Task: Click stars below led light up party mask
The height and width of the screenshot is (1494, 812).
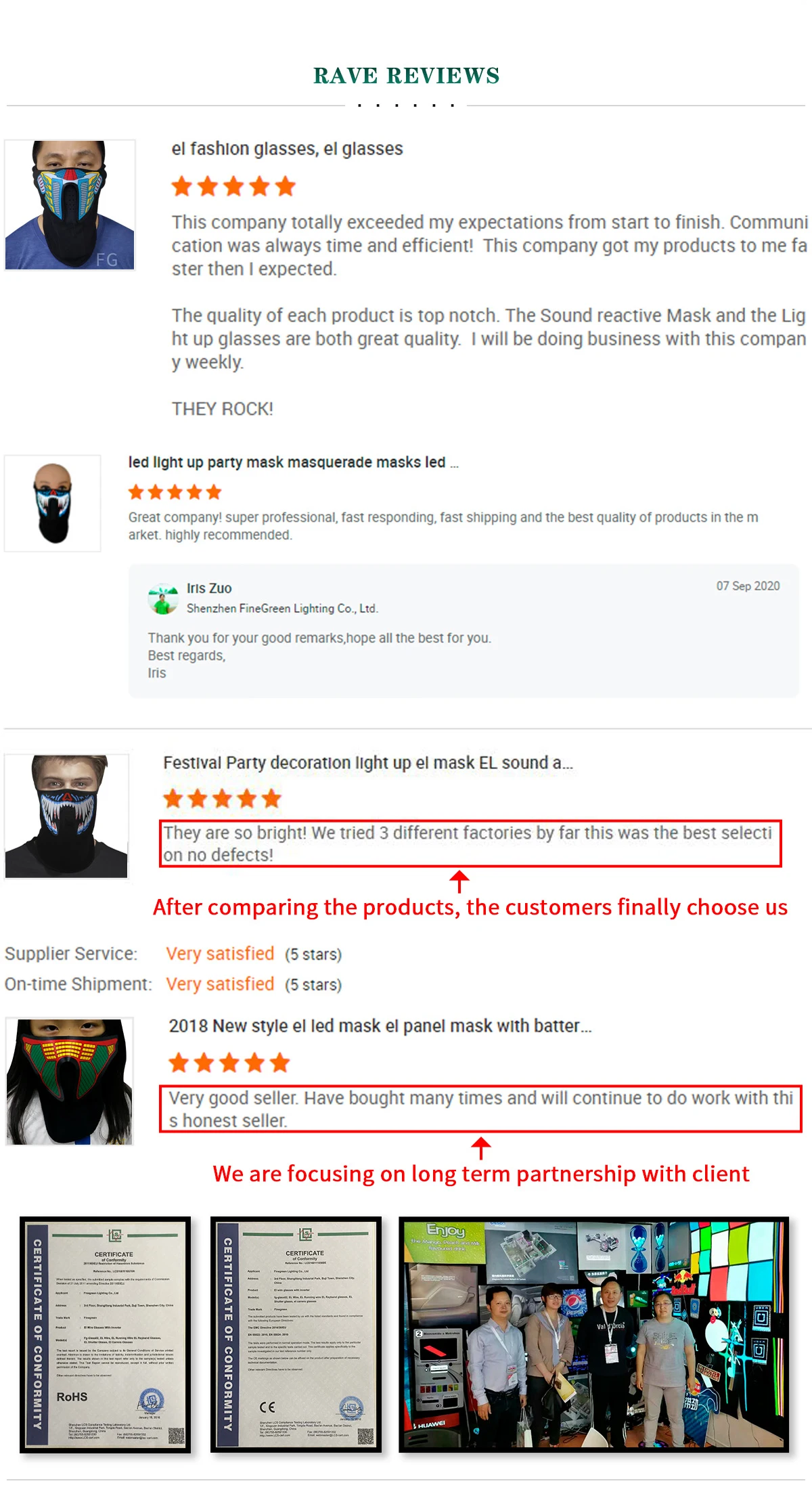Action: click(x=175, y=492)
